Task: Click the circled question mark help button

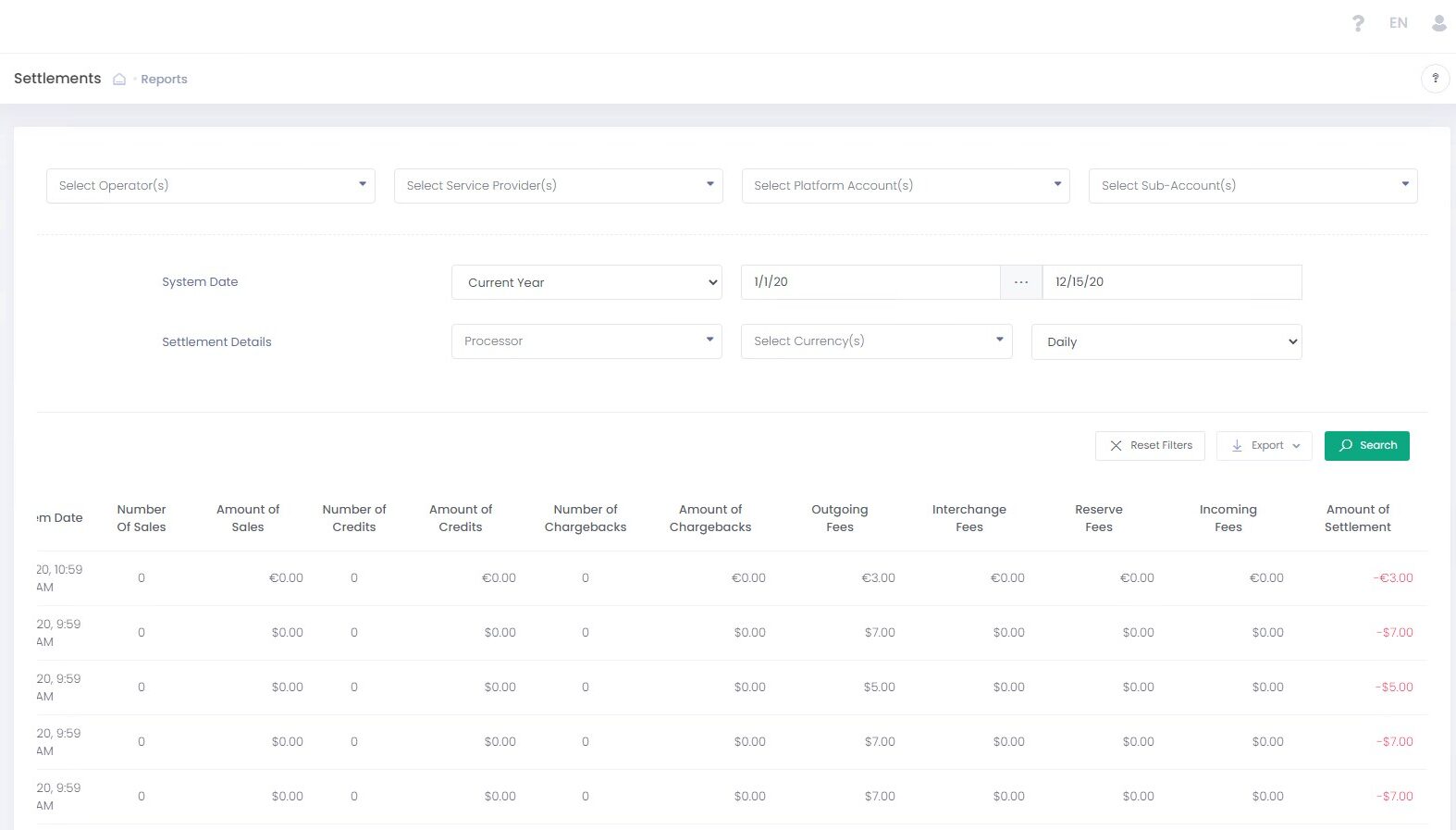Action: [x=1435, y=79]
